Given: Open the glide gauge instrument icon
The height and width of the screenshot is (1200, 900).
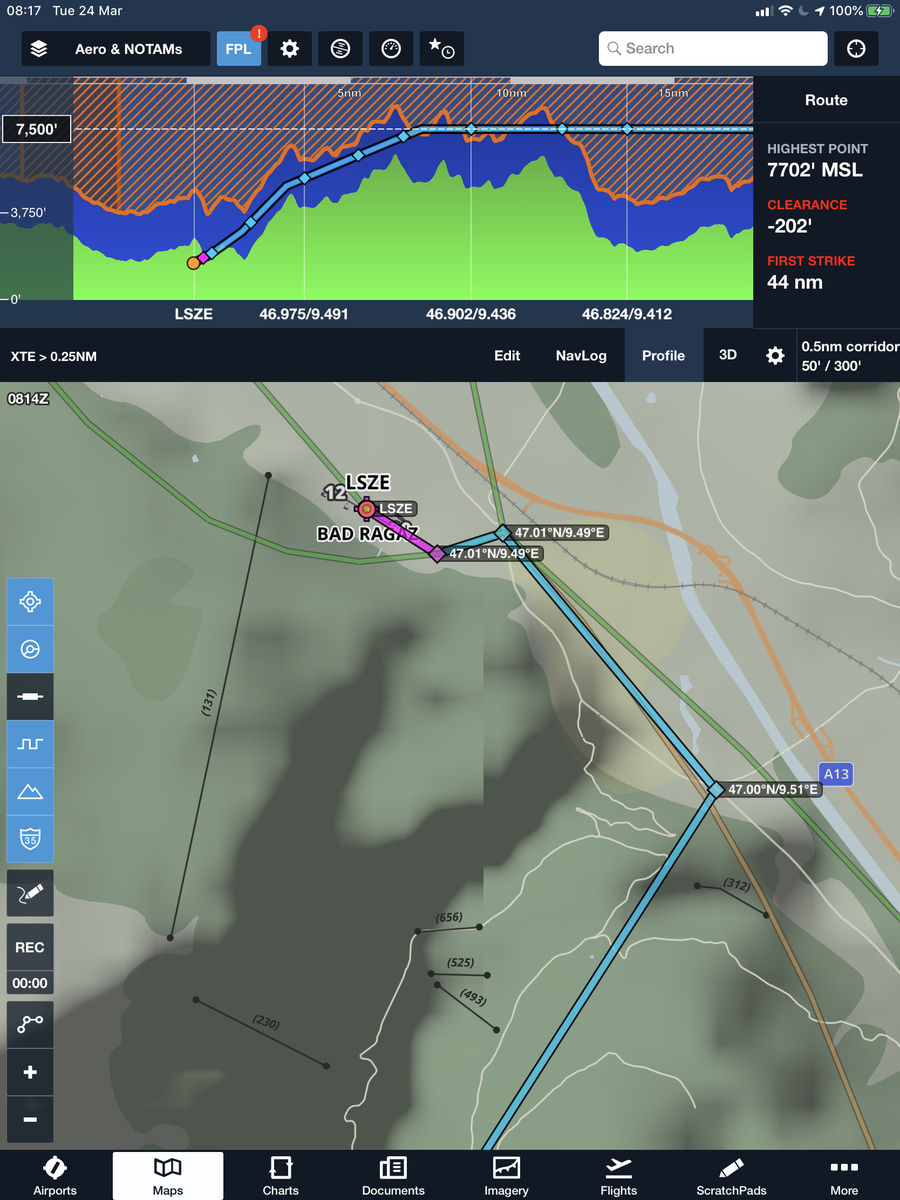Looking at the screenshot, I should [x=391, y=48].
